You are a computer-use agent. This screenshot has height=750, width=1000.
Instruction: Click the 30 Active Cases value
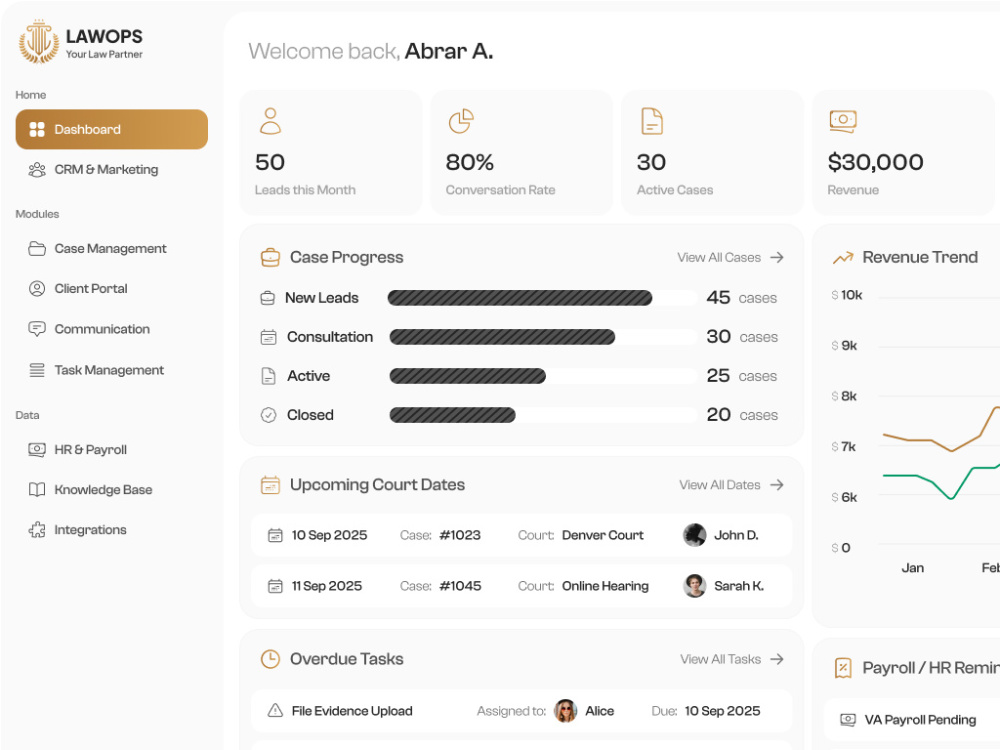(x=651, y=162)
